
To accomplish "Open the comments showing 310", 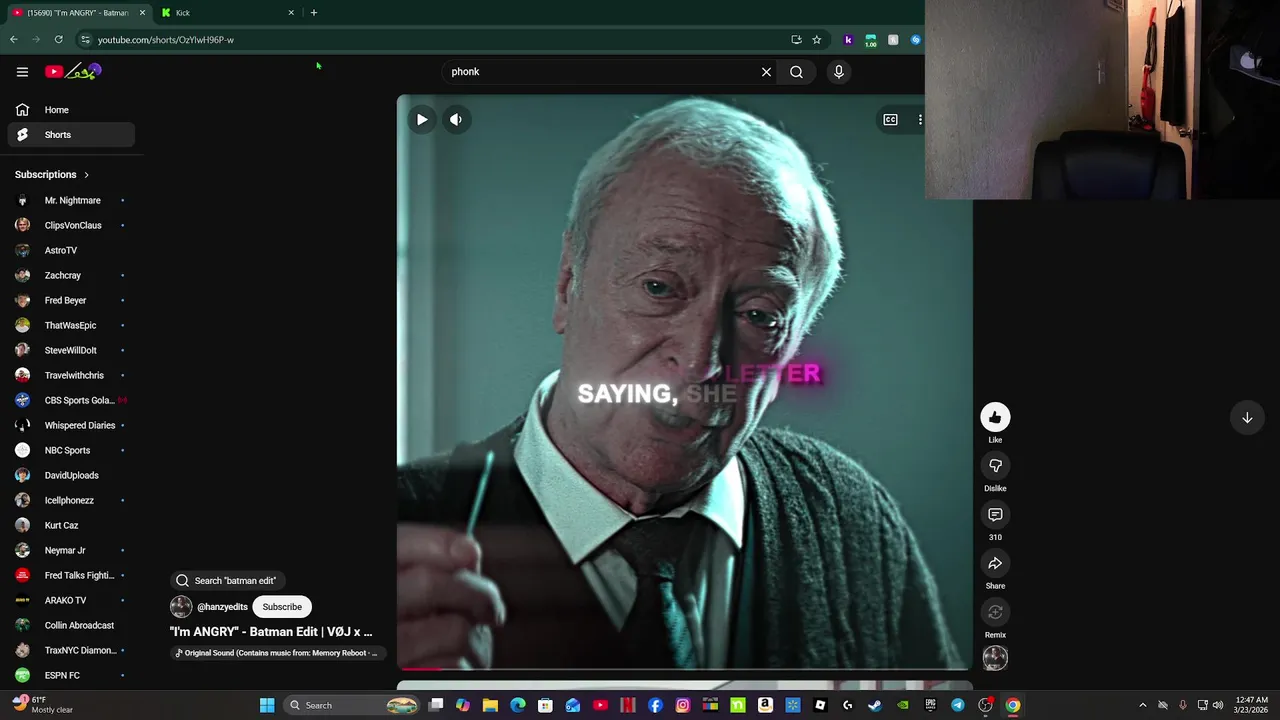I will point(995,515).
